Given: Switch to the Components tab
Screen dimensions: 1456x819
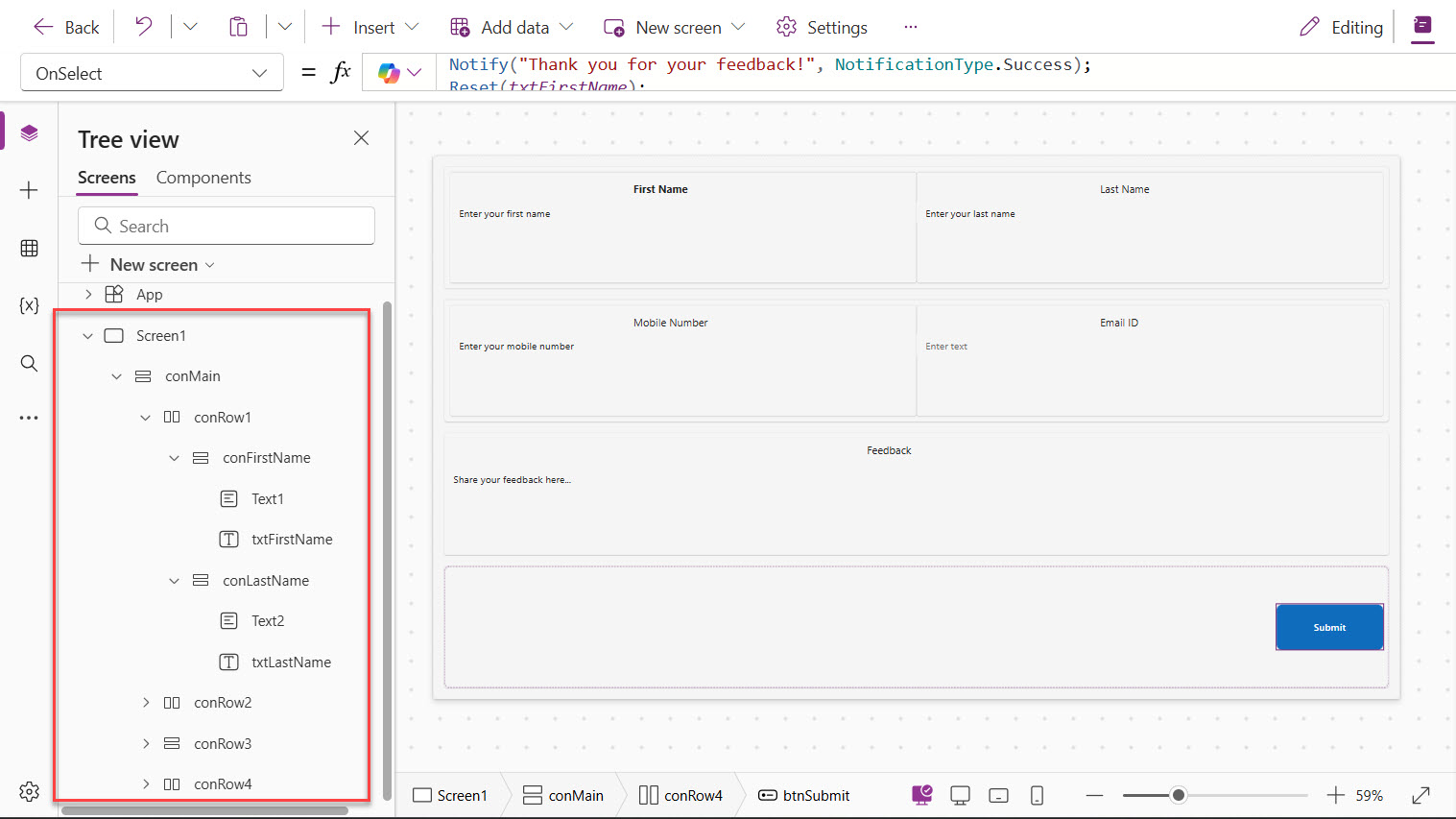Looking at the screenshot, I should (x=203, y=178).
